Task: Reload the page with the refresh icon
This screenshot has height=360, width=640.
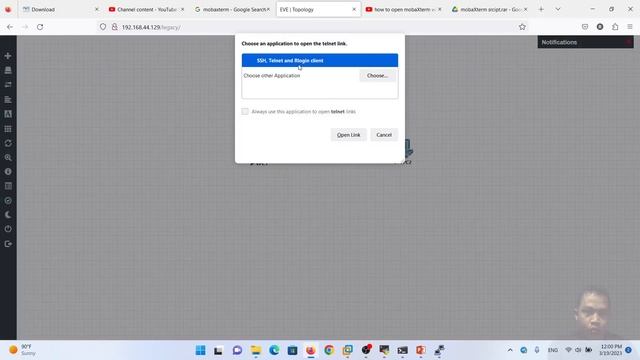Action: [40, 27]
